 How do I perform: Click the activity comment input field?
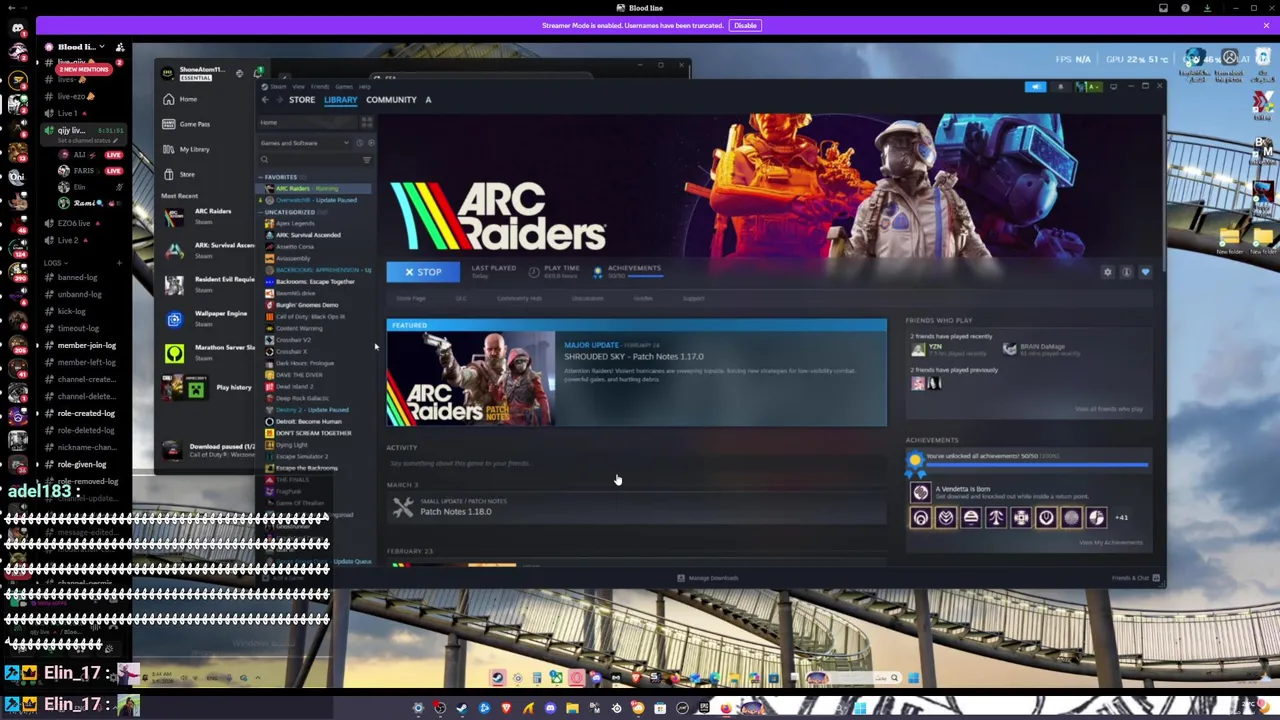pyautogui.click(x=635, y=463)
